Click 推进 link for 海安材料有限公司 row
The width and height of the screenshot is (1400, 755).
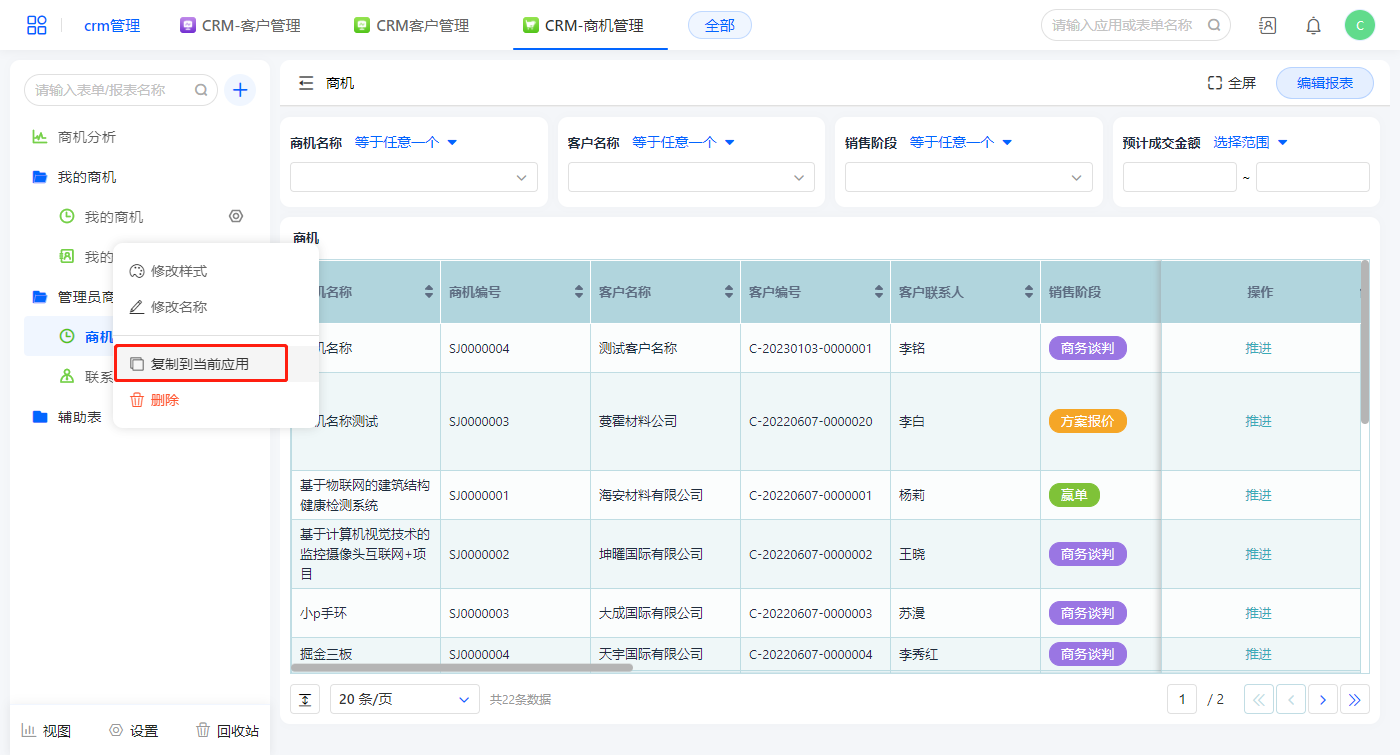click(1258, 495)
